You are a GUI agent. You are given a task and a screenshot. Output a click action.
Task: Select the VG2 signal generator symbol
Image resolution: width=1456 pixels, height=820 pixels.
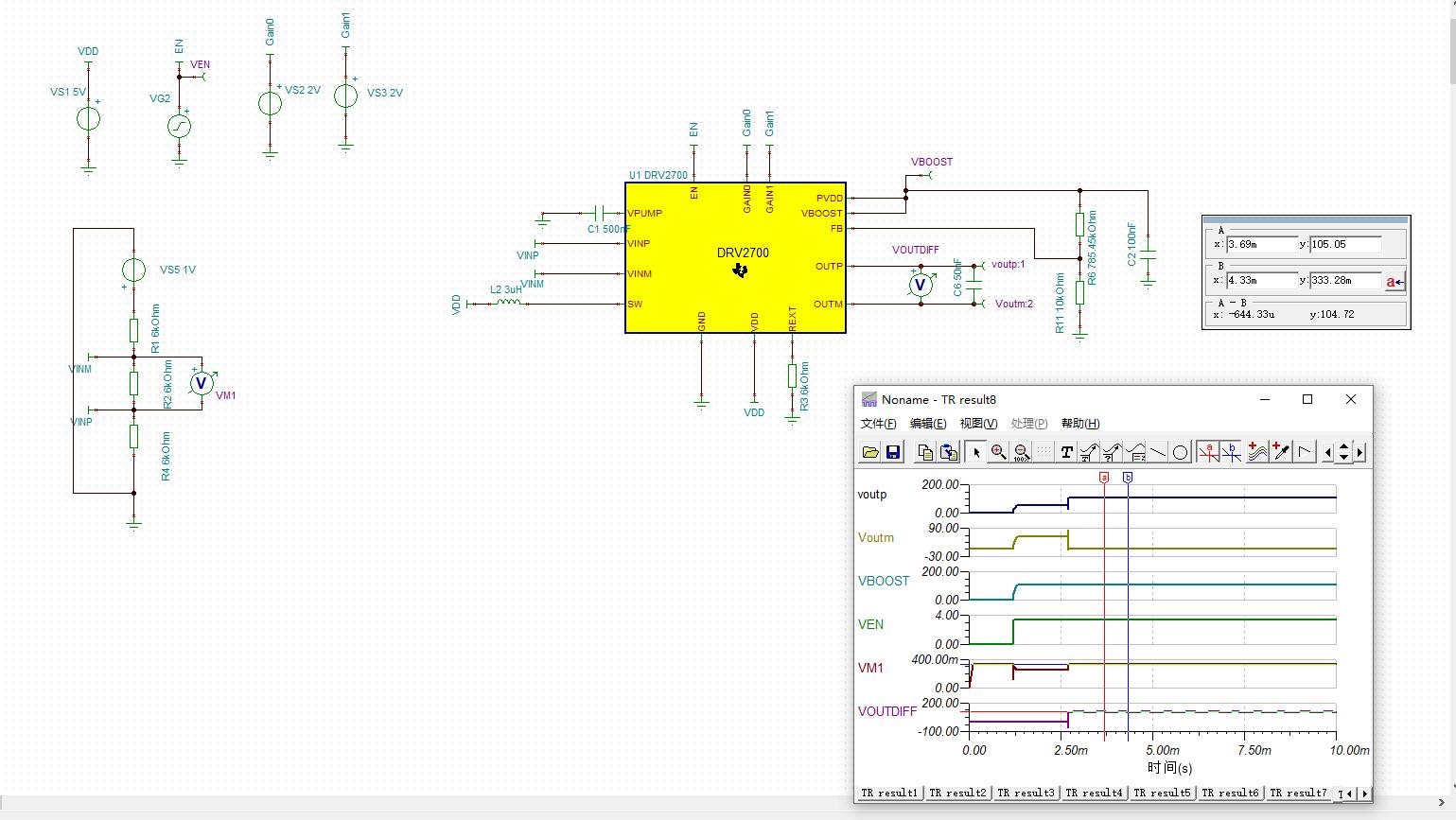pyautogui.click(x=179, y=126)
